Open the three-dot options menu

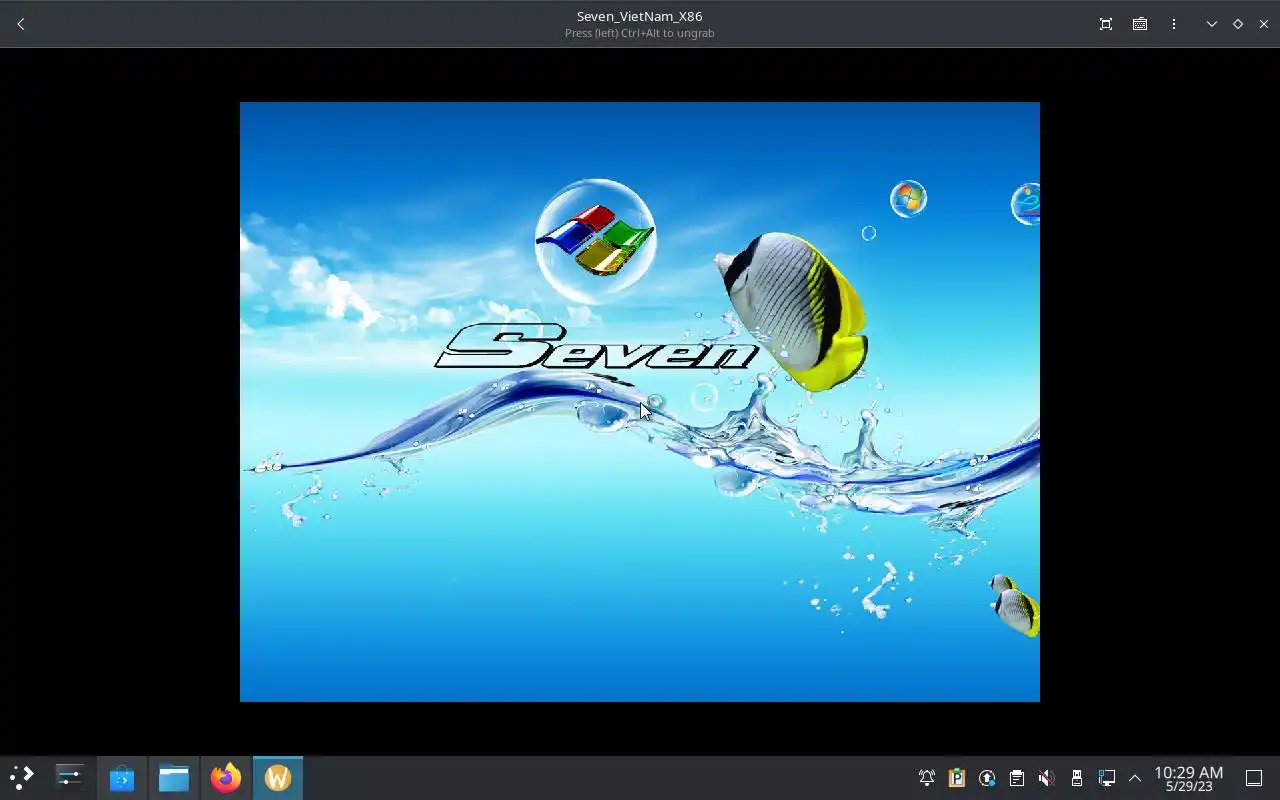(x=1174, y=24)
